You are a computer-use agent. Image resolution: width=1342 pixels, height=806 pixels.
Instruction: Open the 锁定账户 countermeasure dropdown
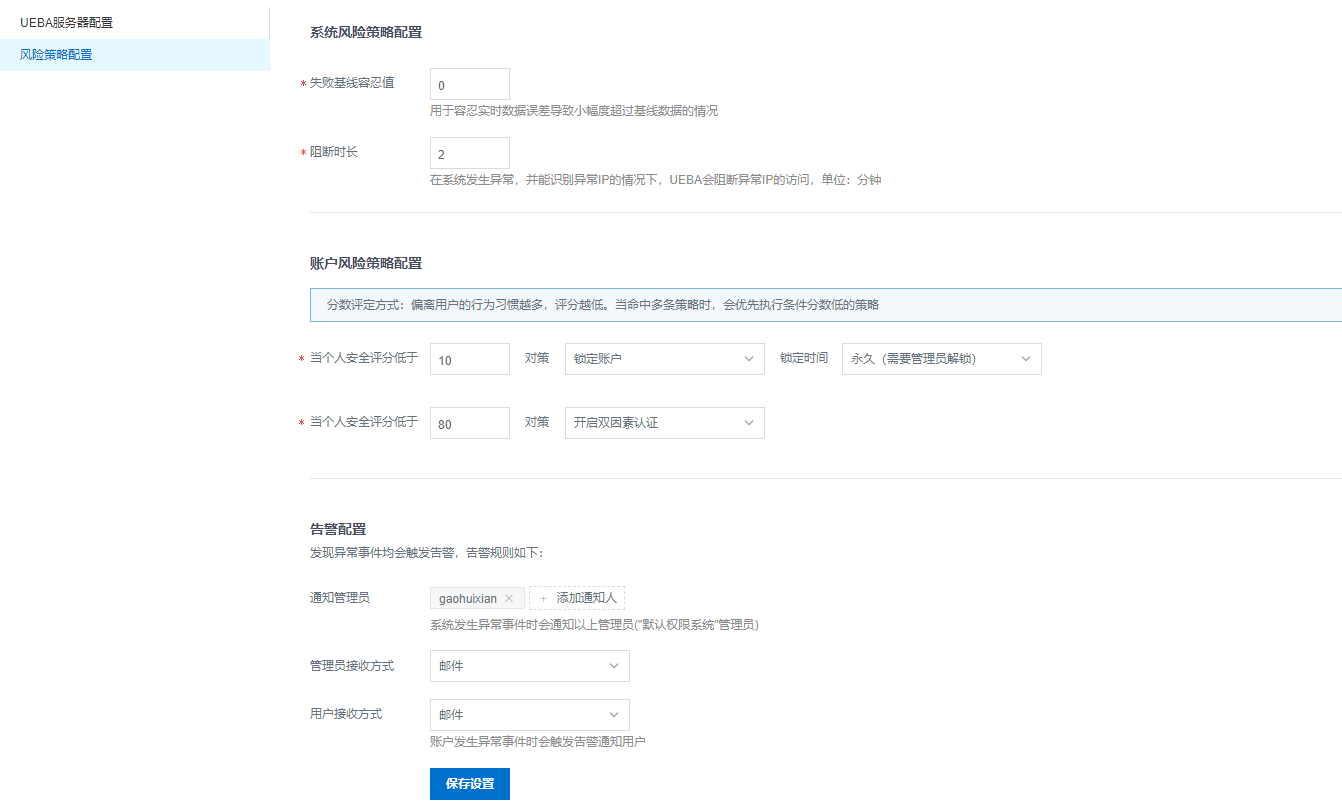tap(663, 359)
